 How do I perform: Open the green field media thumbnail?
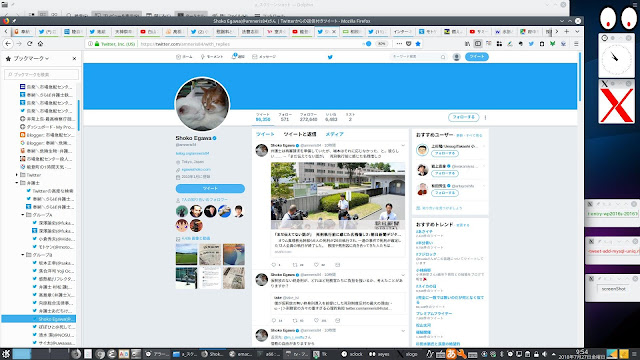pyautogui.click(x=187, y=254)
